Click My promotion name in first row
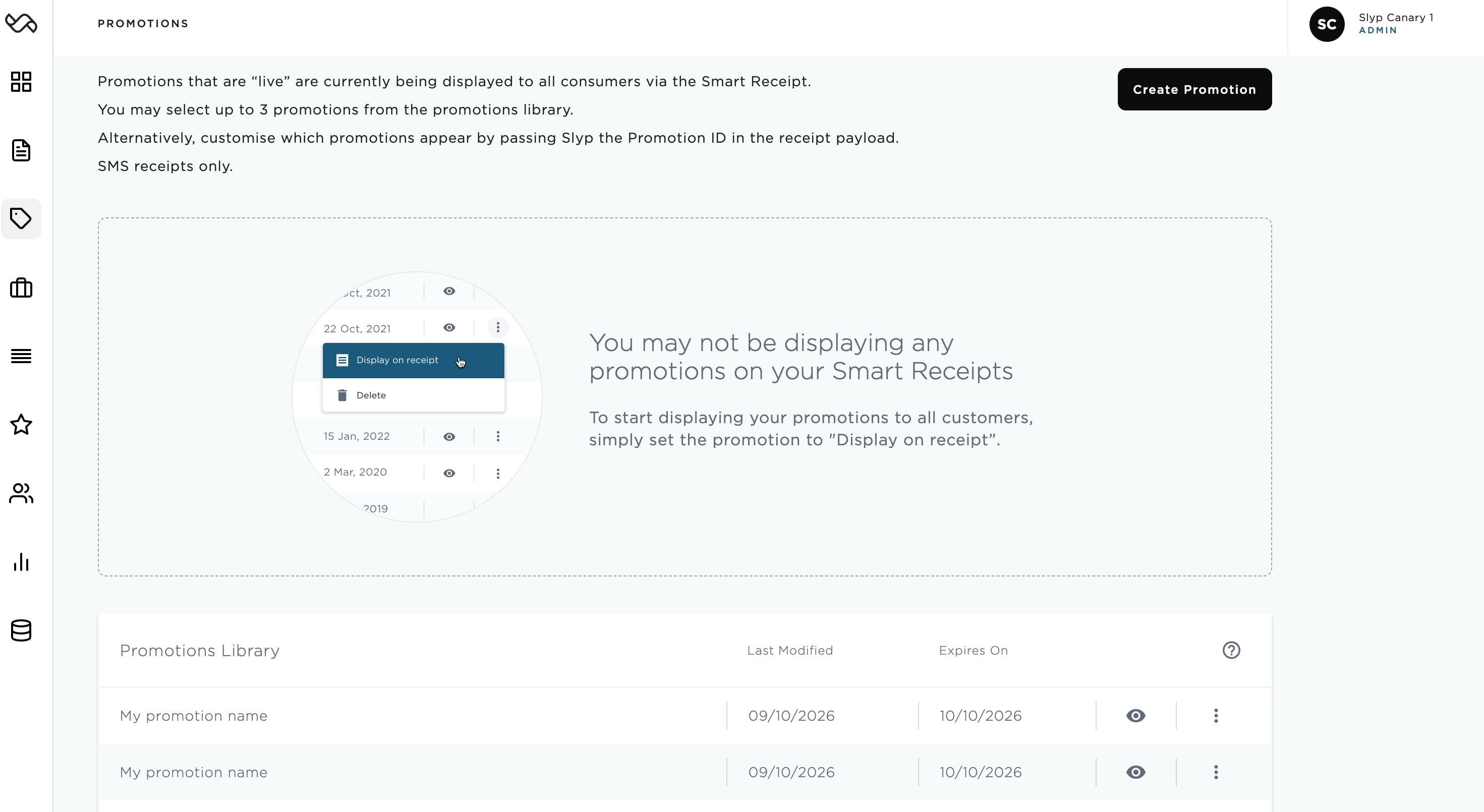 (x=194, y=716)
